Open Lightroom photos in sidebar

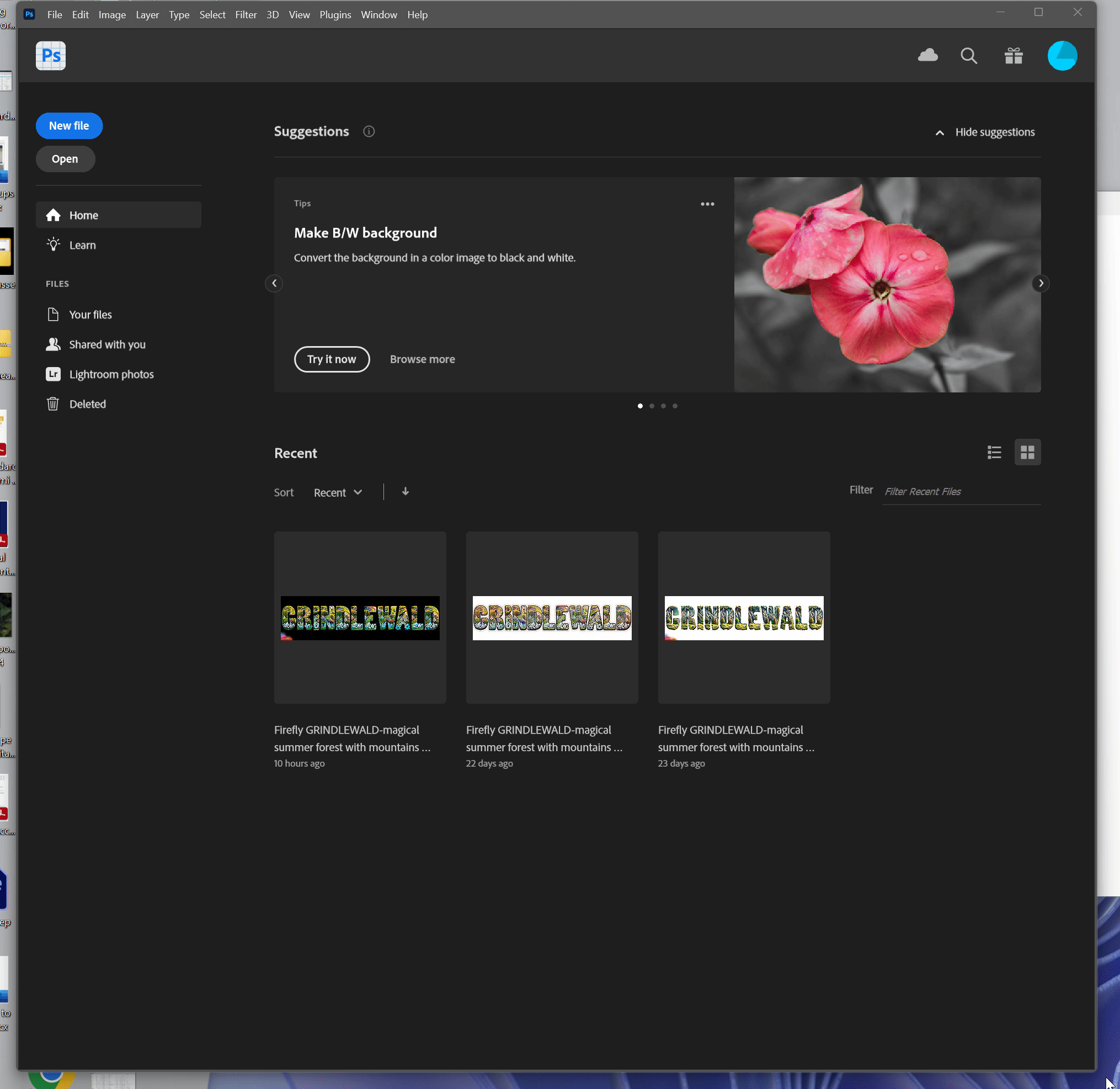pyautogui.click(x=111, y=374)
